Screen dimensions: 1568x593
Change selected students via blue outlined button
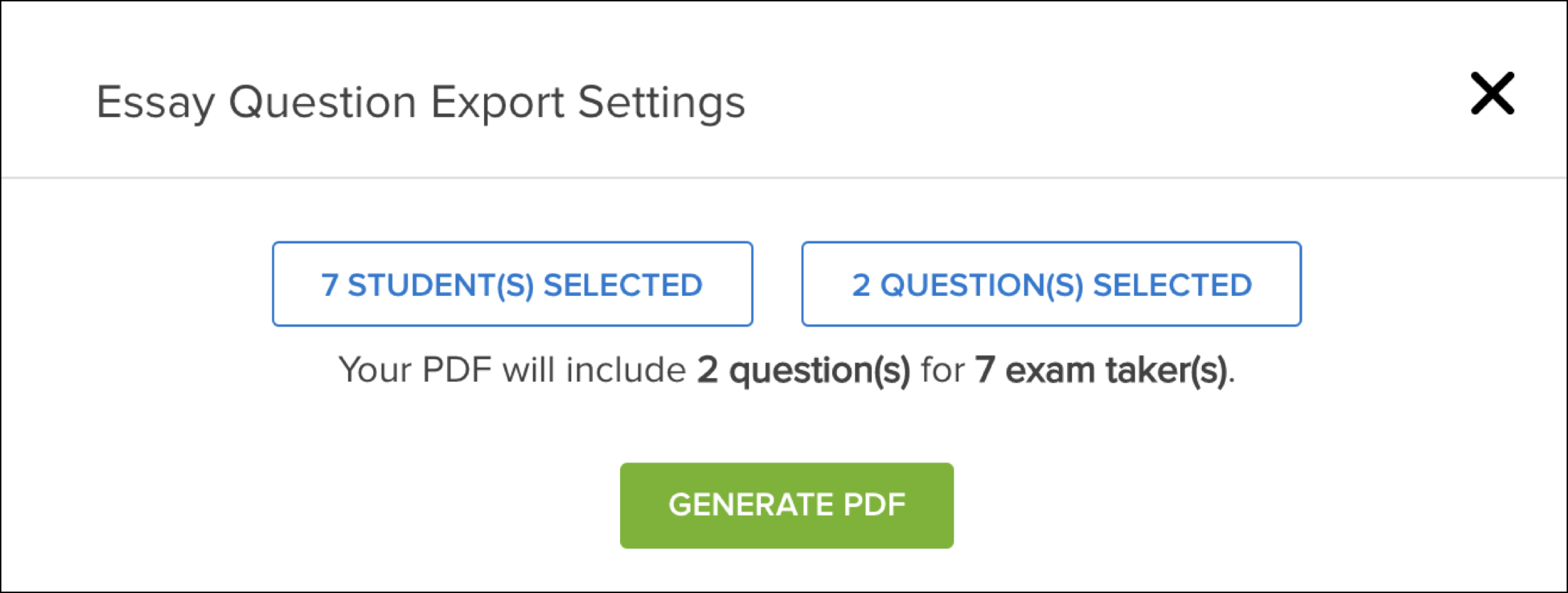pyautogui.click(x=513, y=284)
